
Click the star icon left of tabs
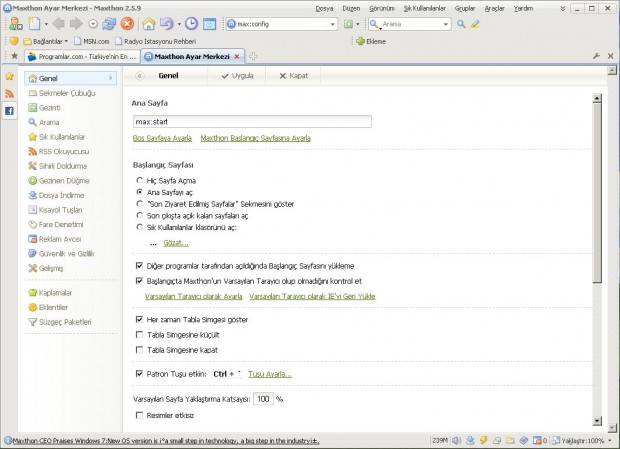pyautogui.click(x=15, y=56)
